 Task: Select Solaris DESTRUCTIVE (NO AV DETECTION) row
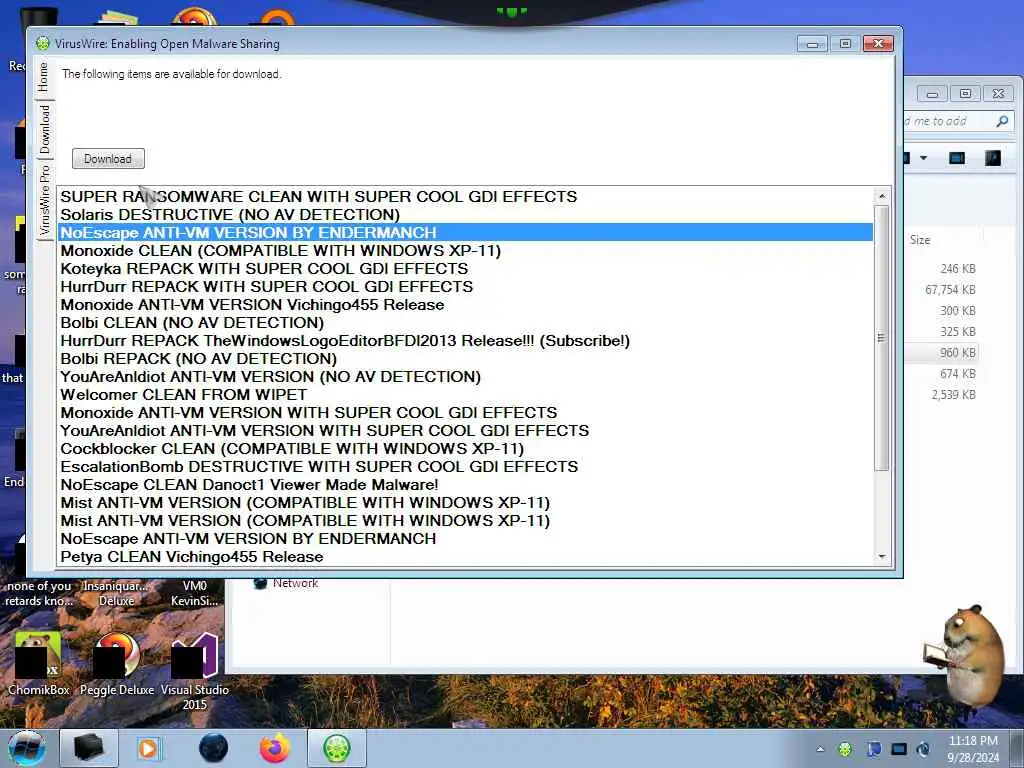465,215
